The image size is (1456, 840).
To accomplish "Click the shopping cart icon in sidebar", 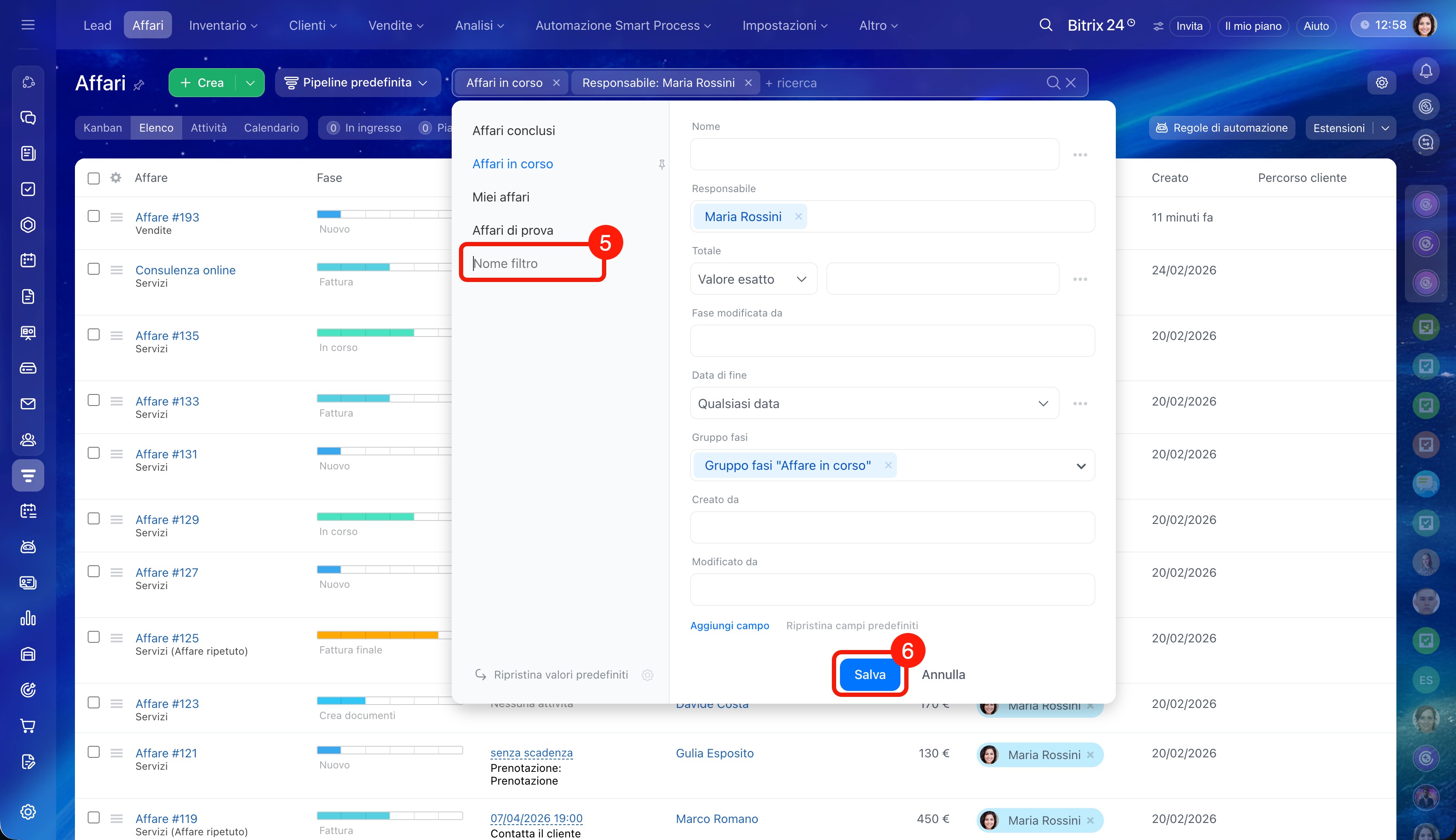I will (28, 725).
